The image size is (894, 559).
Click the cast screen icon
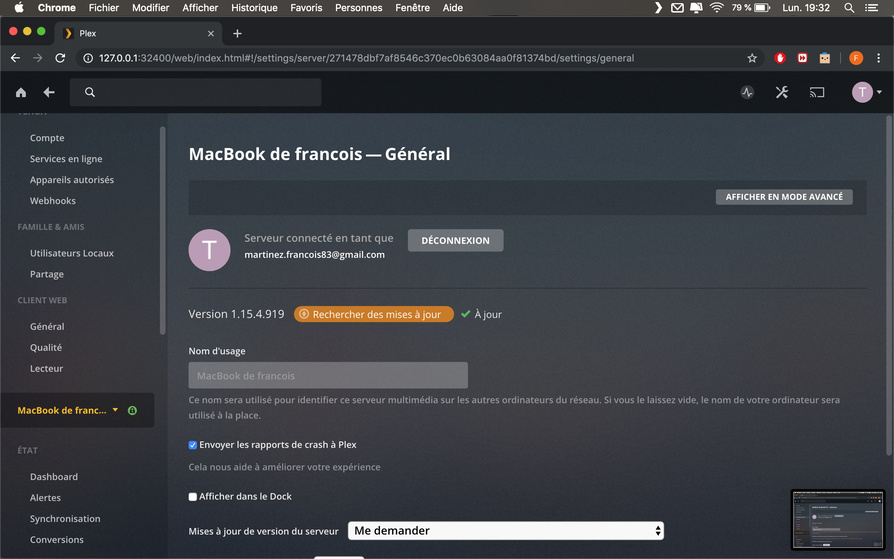tap(817, 92)
